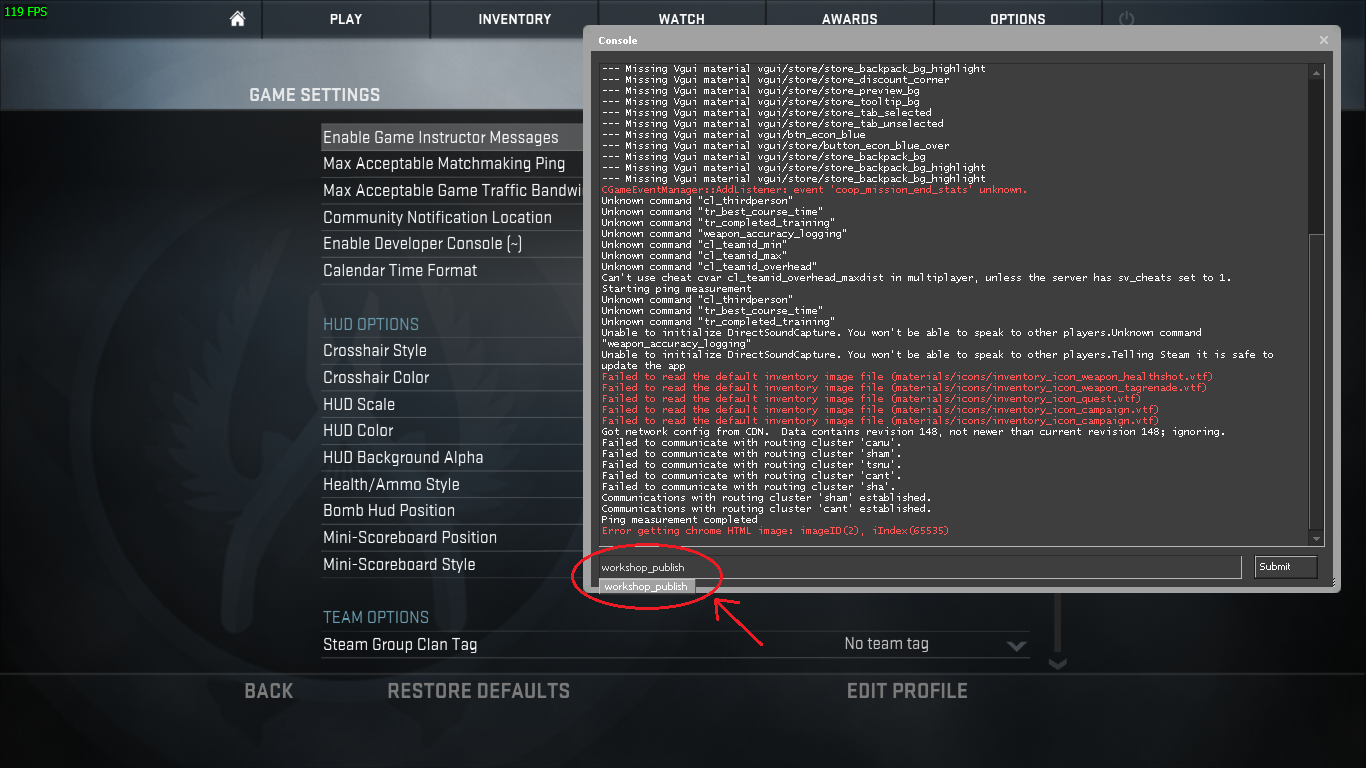
Task: Go to the Home screen icon
Action: (237, 19)
